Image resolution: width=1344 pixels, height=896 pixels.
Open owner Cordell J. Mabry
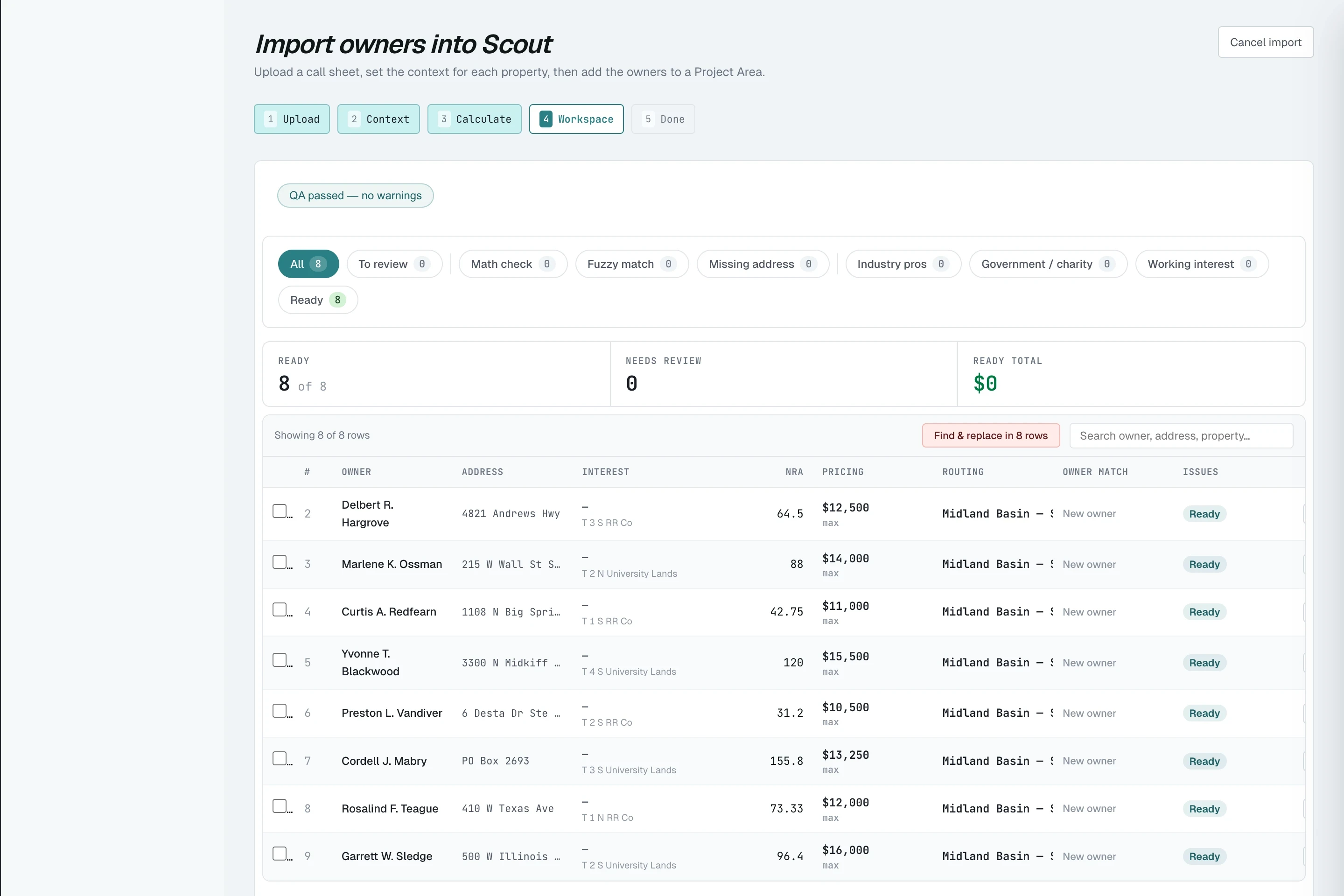coord(384,761)
